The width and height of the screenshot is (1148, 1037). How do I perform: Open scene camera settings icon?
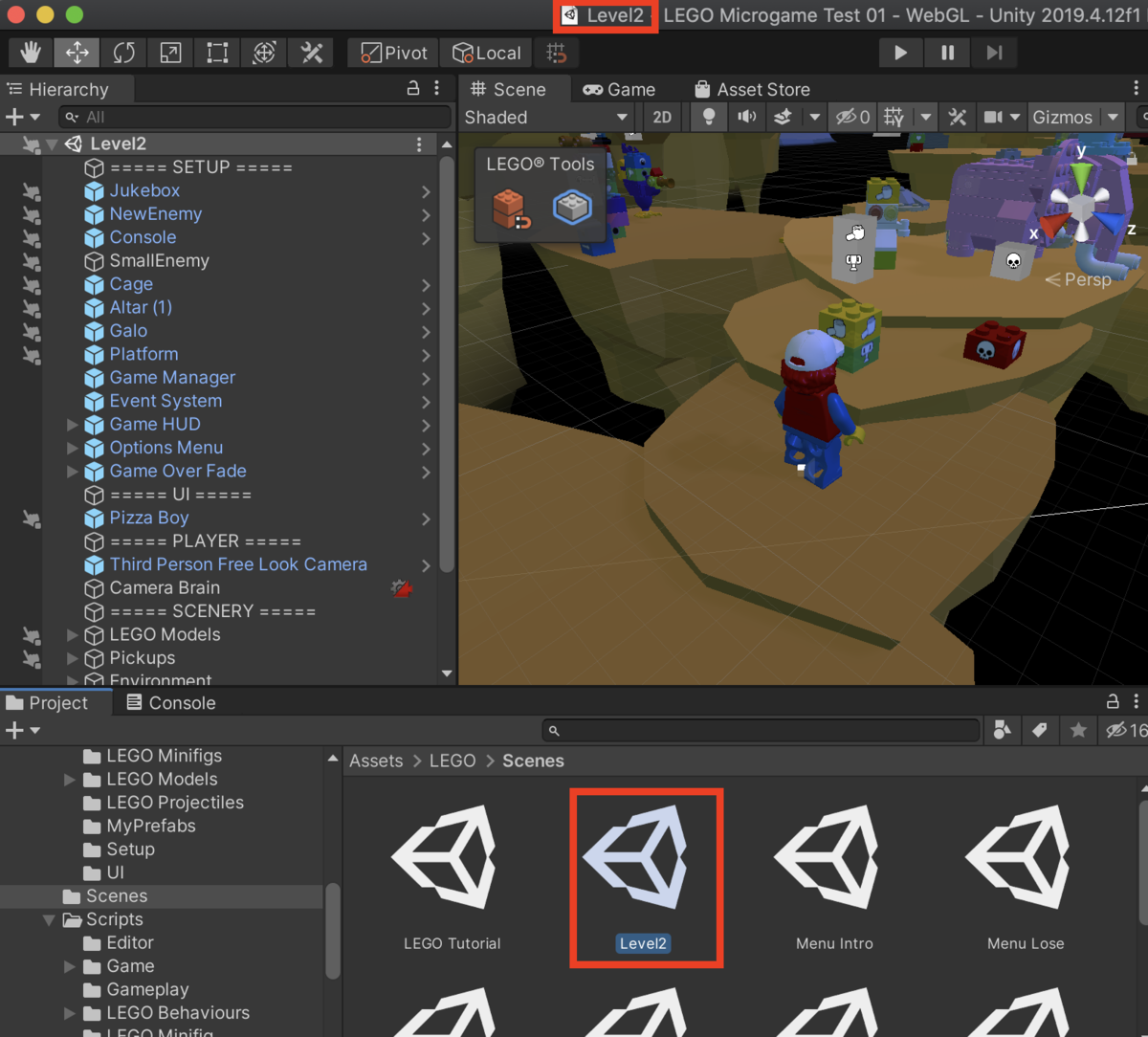993,117
